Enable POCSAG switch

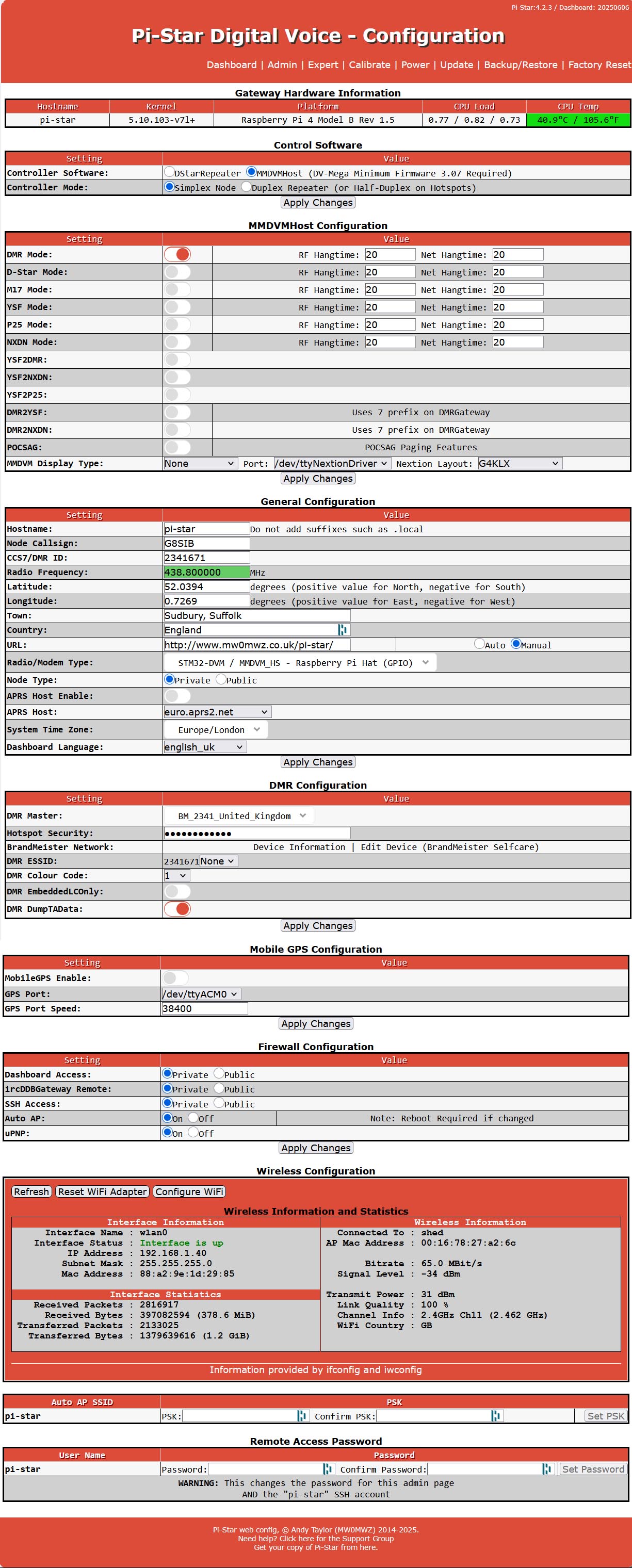[177, 447]
